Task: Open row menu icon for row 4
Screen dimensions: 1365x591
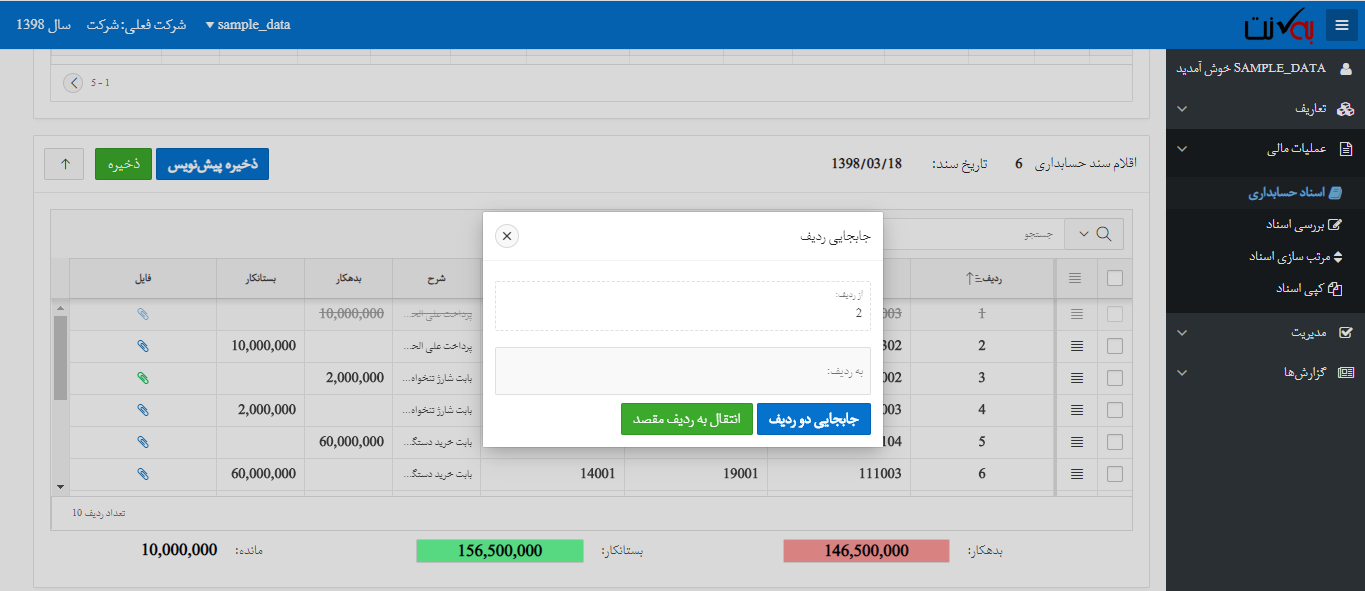Action: [x=1076, y=410]
